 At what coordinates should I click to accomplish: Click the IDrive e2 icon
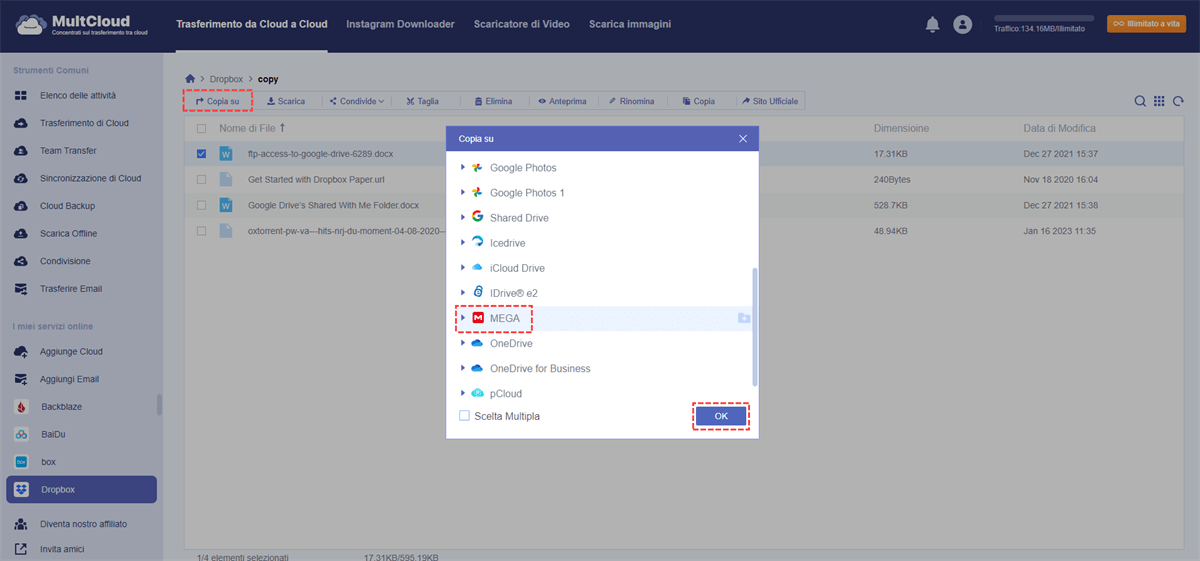point(478,293)
